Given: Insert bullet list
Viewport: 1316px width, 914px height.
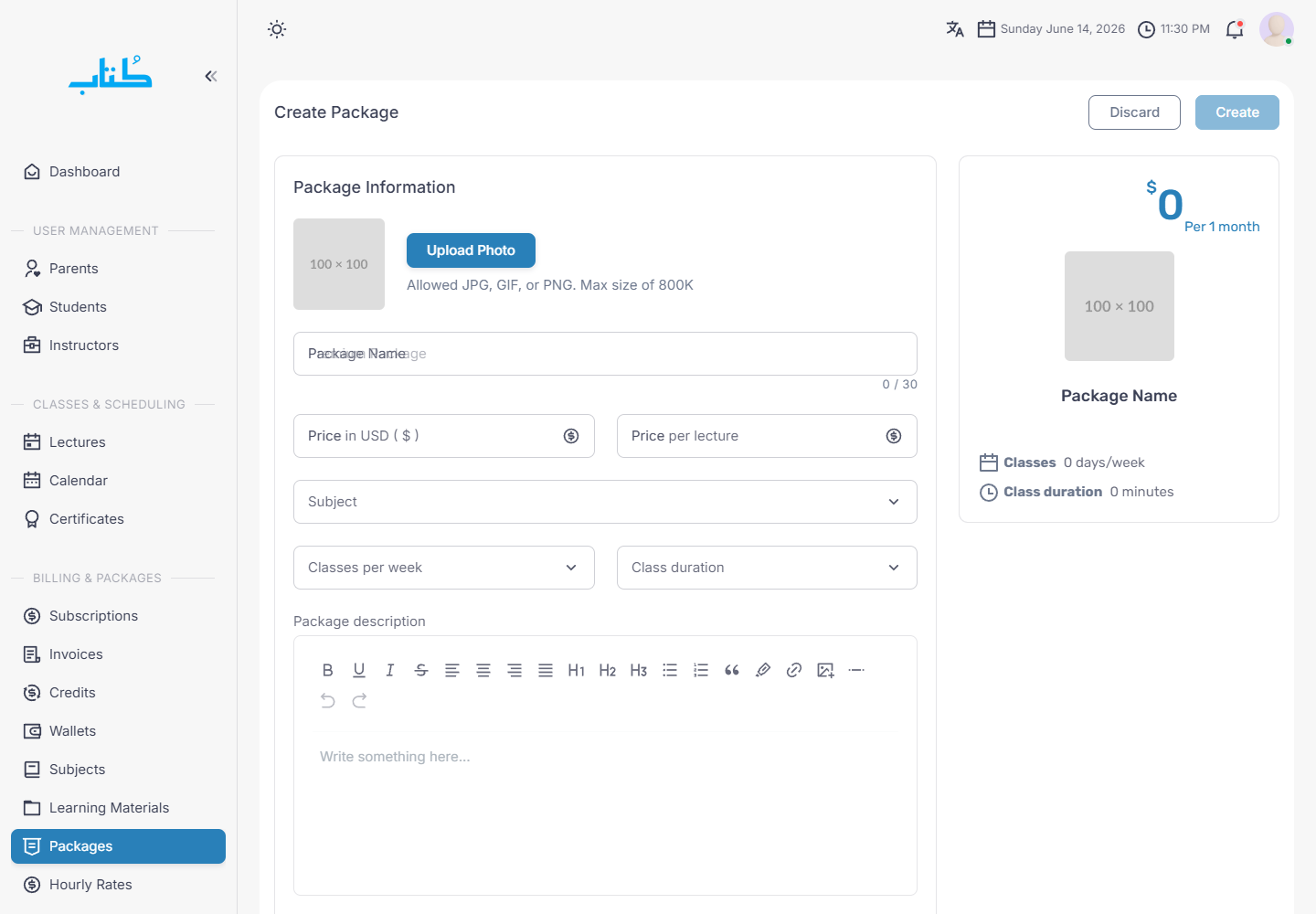Looking at the screenshot, I should click(670, 670).
